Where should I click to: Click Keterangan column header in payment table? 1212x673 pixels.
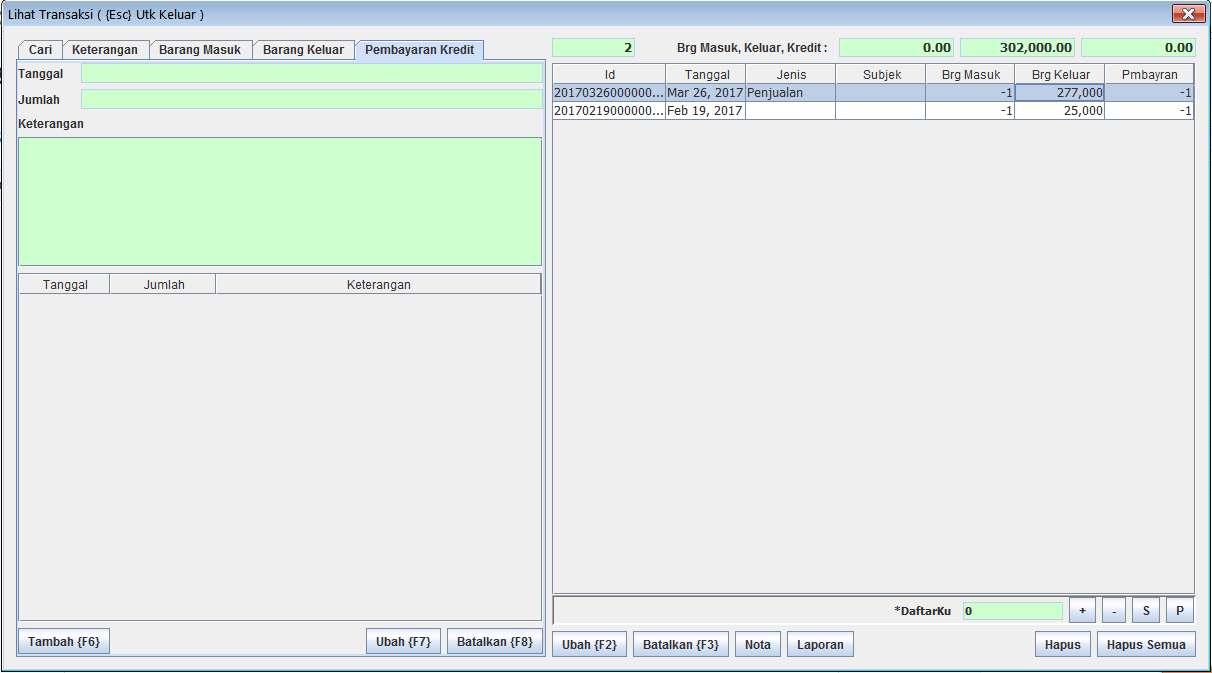pos(378,284)
